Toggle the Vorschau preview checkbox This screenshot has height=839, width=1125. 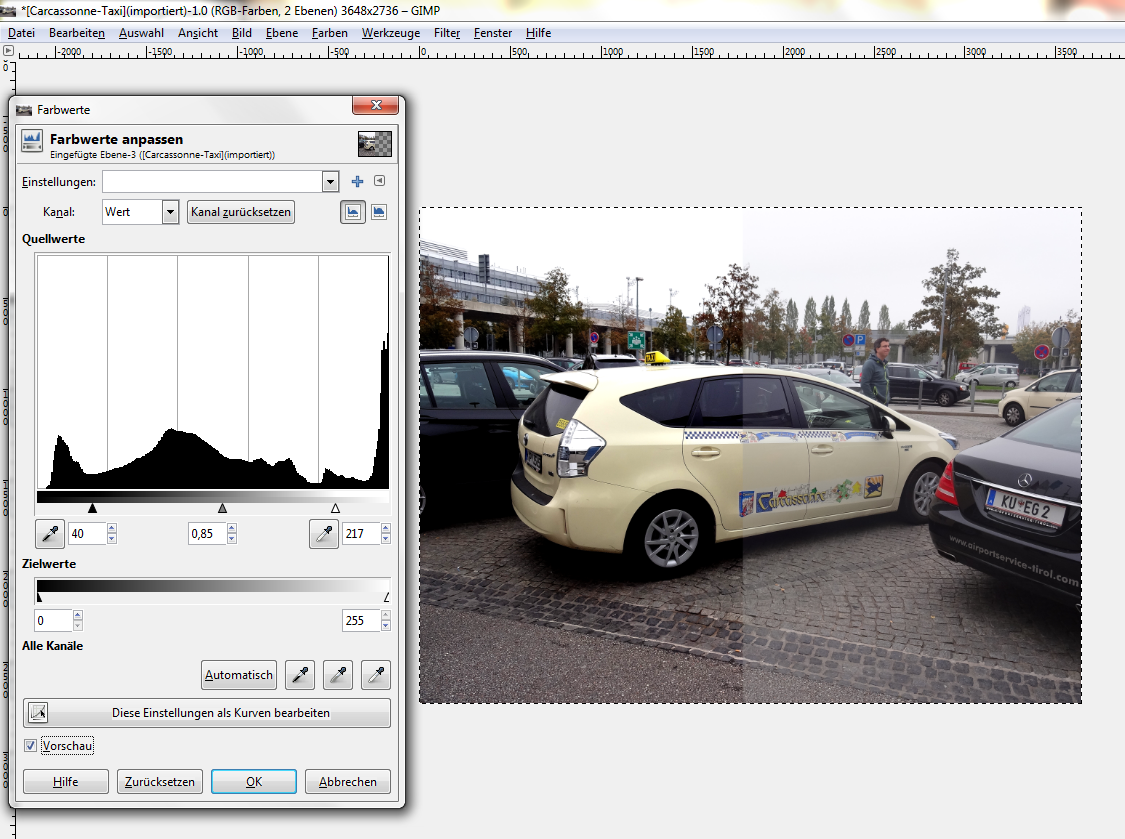coord(31,746)
